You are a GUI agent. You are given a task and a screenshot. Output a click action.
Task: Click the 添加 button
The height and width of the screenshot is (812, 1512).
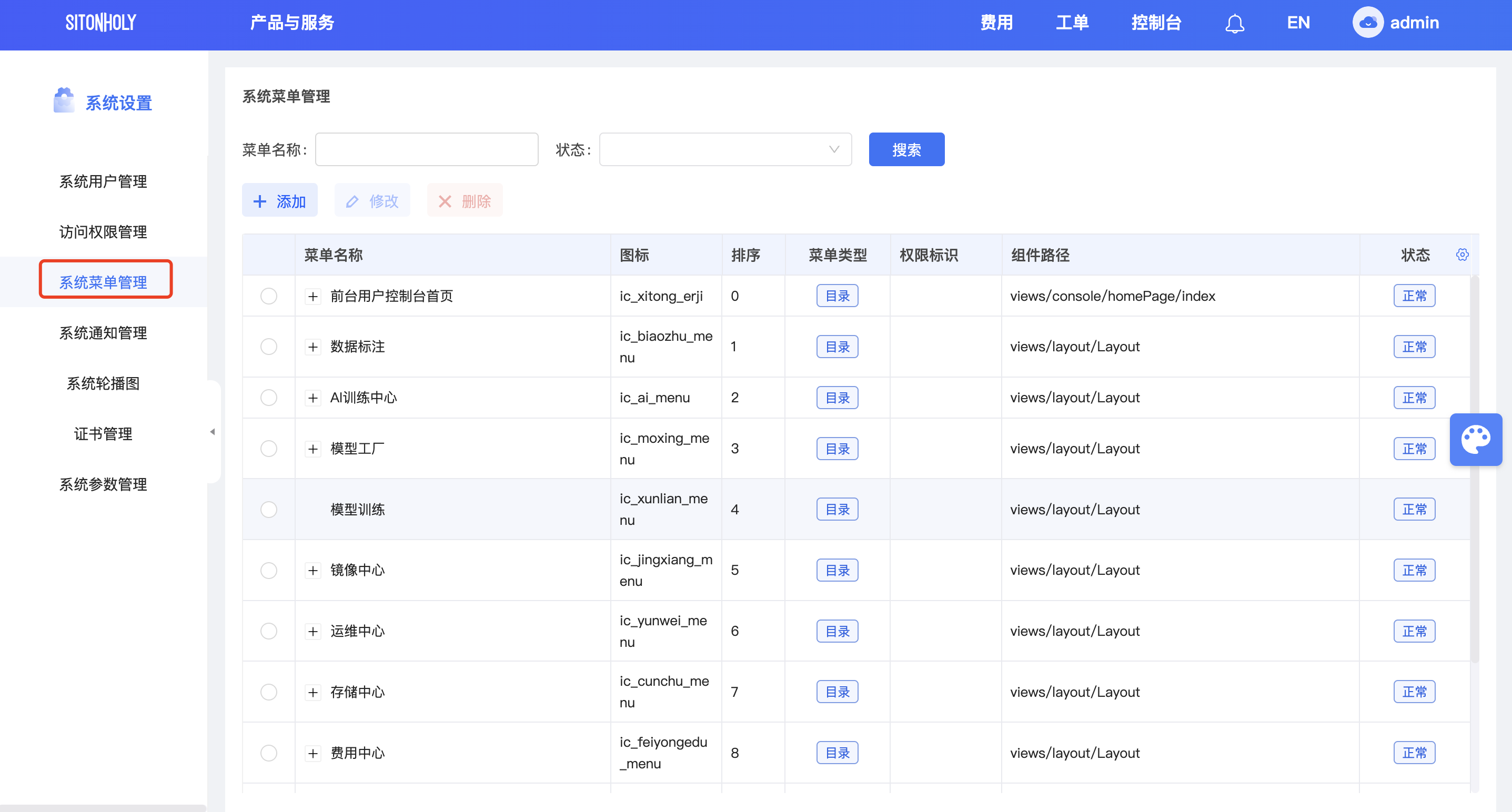pos(279,201)
